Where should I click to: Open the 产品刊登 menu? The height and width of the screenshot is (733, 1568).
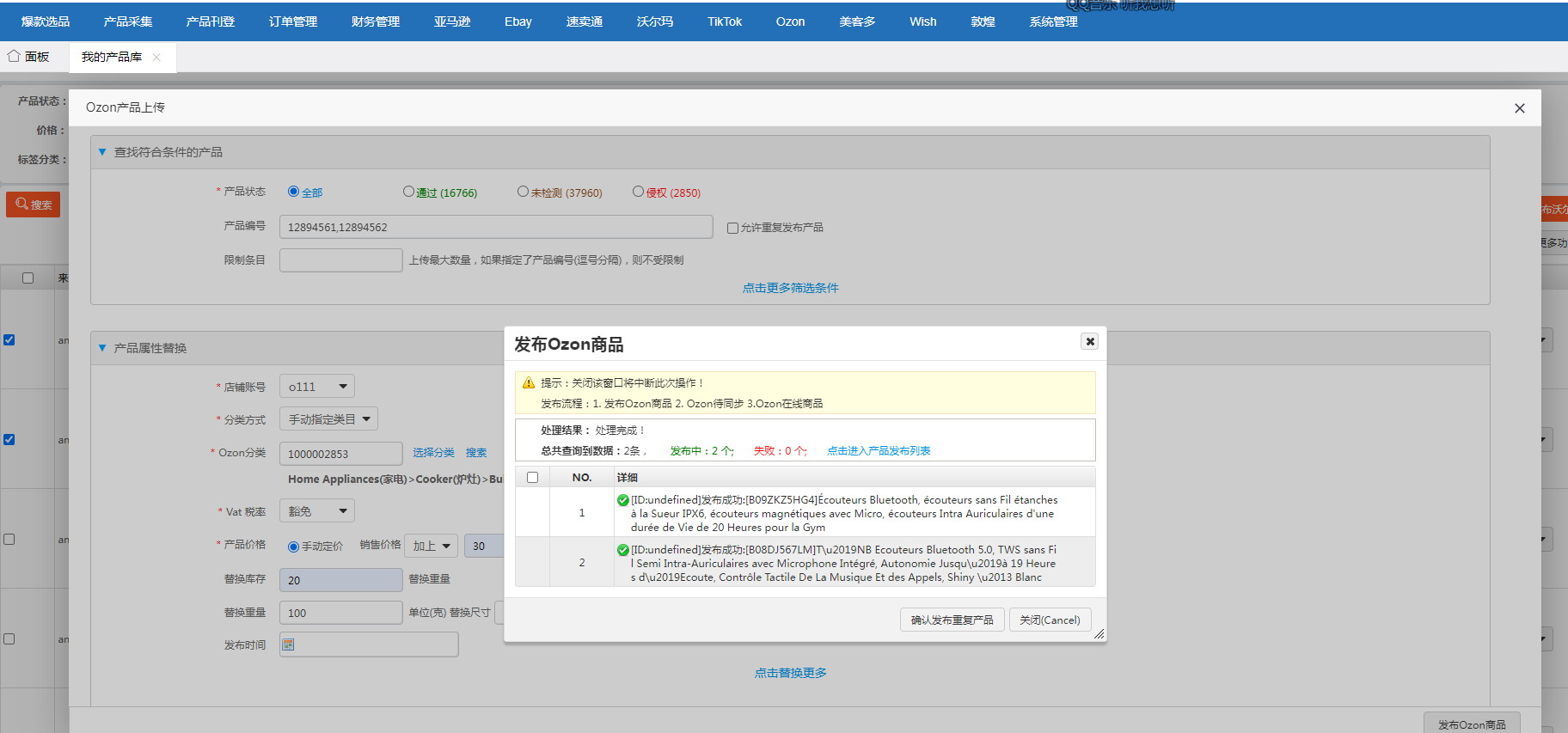pyautogui.click(x=211, y=21)
